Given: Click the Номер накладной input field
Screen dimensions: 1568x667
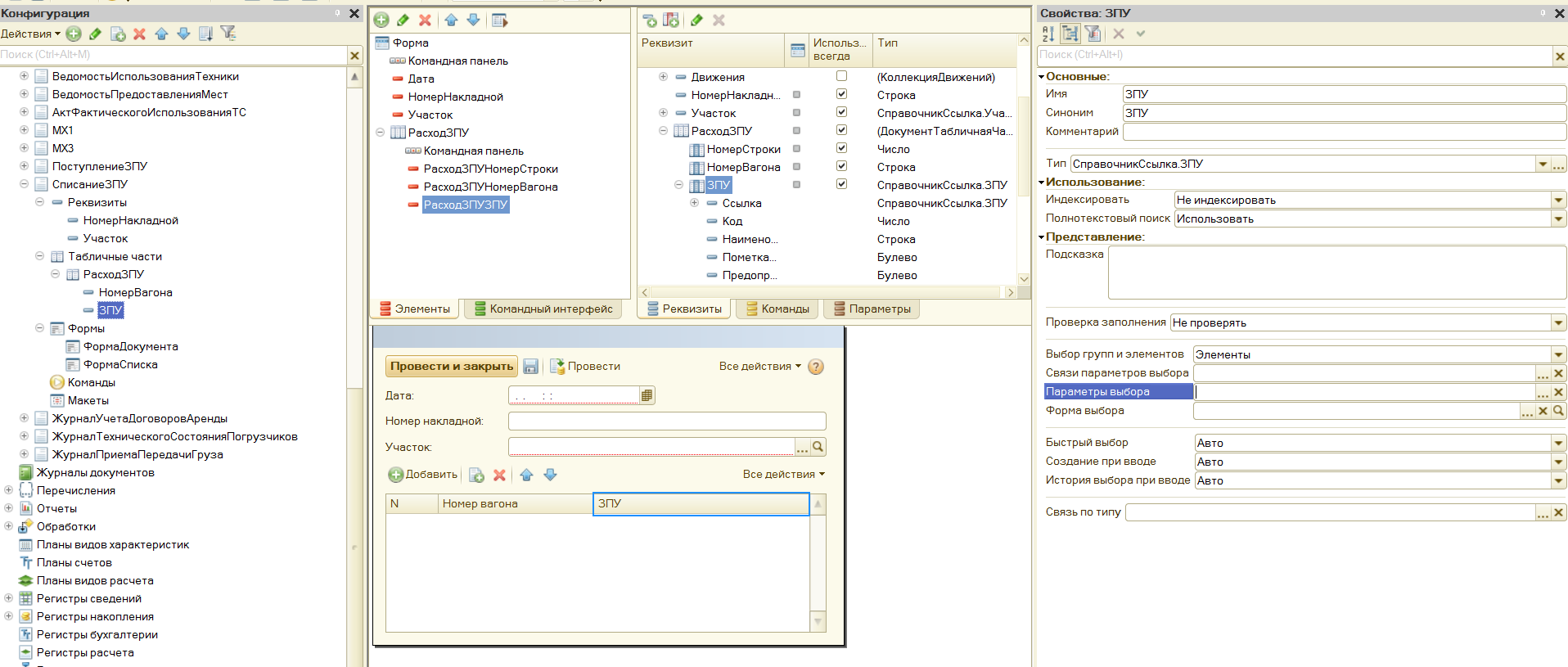Looking at the screenshot, I should pyautogui.click(x=666, y=421).
